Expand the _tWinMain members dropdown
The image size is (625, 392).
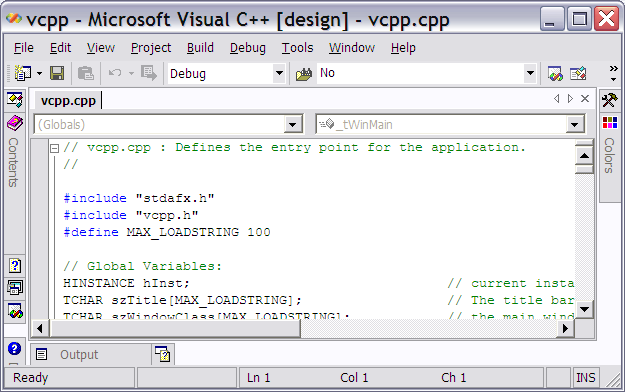[x=575, y=125]
